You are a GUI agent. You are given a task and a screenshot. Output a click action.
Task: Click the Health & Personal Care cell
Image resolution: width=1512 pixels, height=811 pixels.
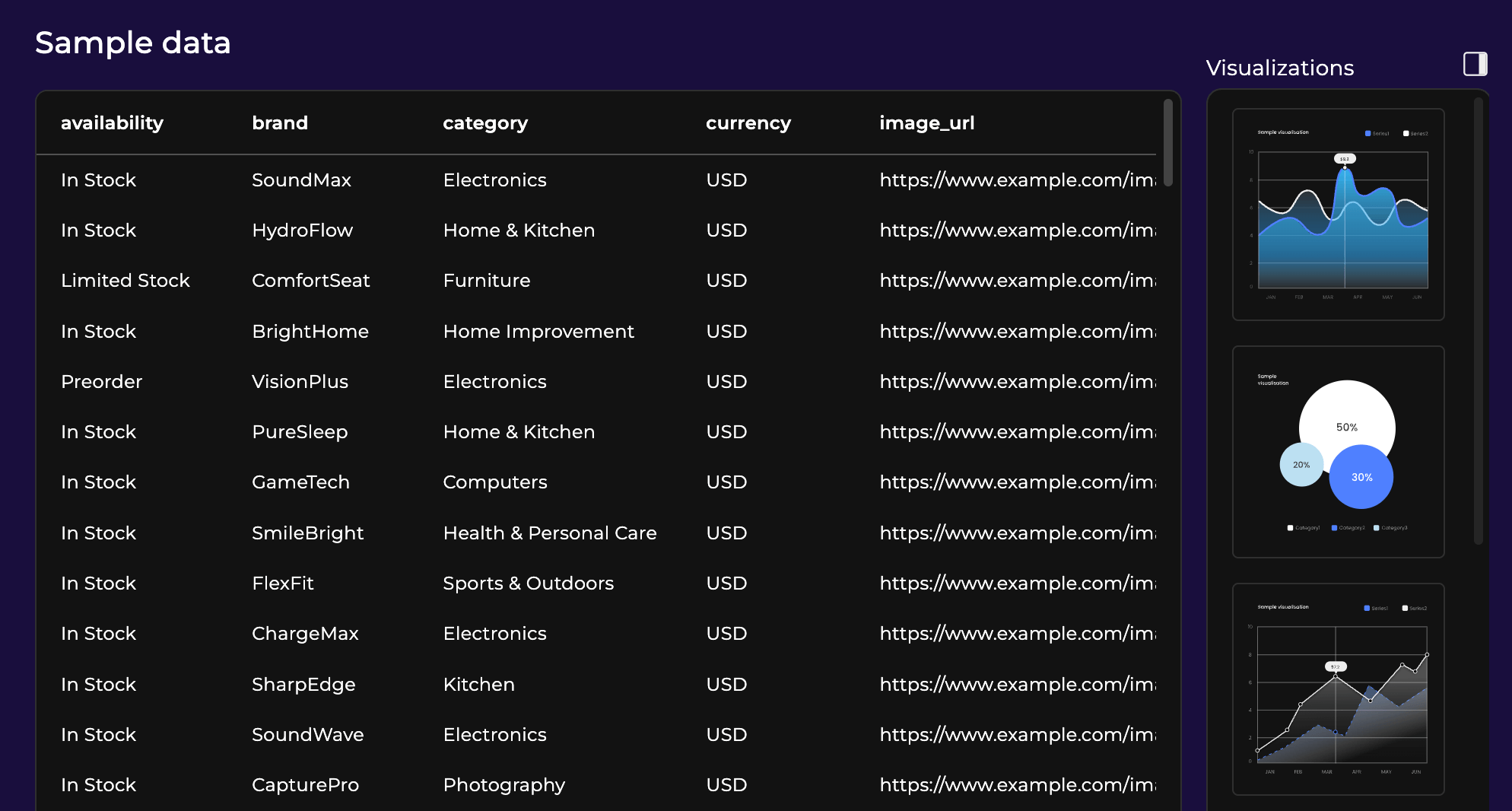(550, 533)
